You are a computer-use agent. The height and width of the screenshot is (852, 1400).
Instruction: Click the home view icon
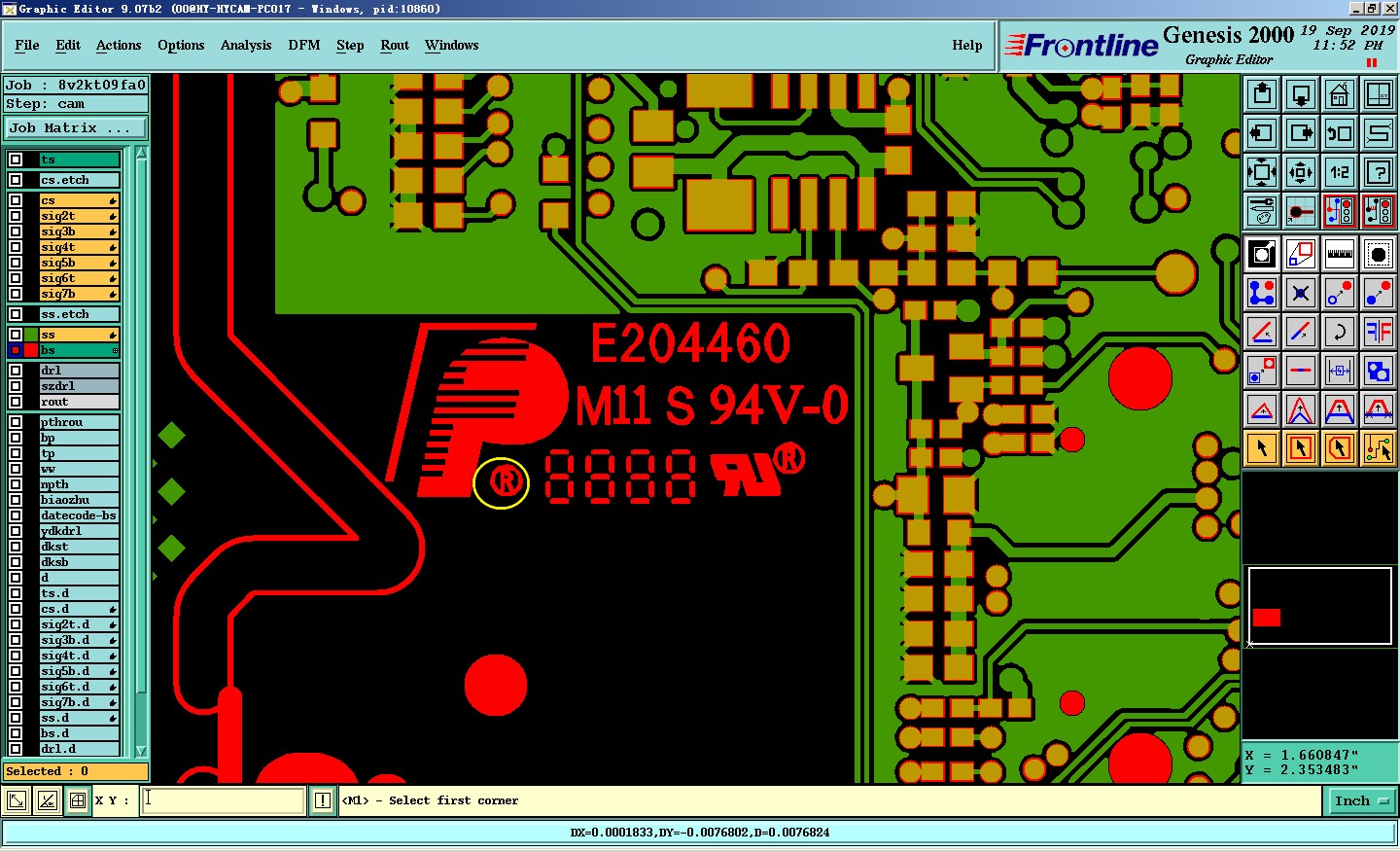click(1340, 95)
